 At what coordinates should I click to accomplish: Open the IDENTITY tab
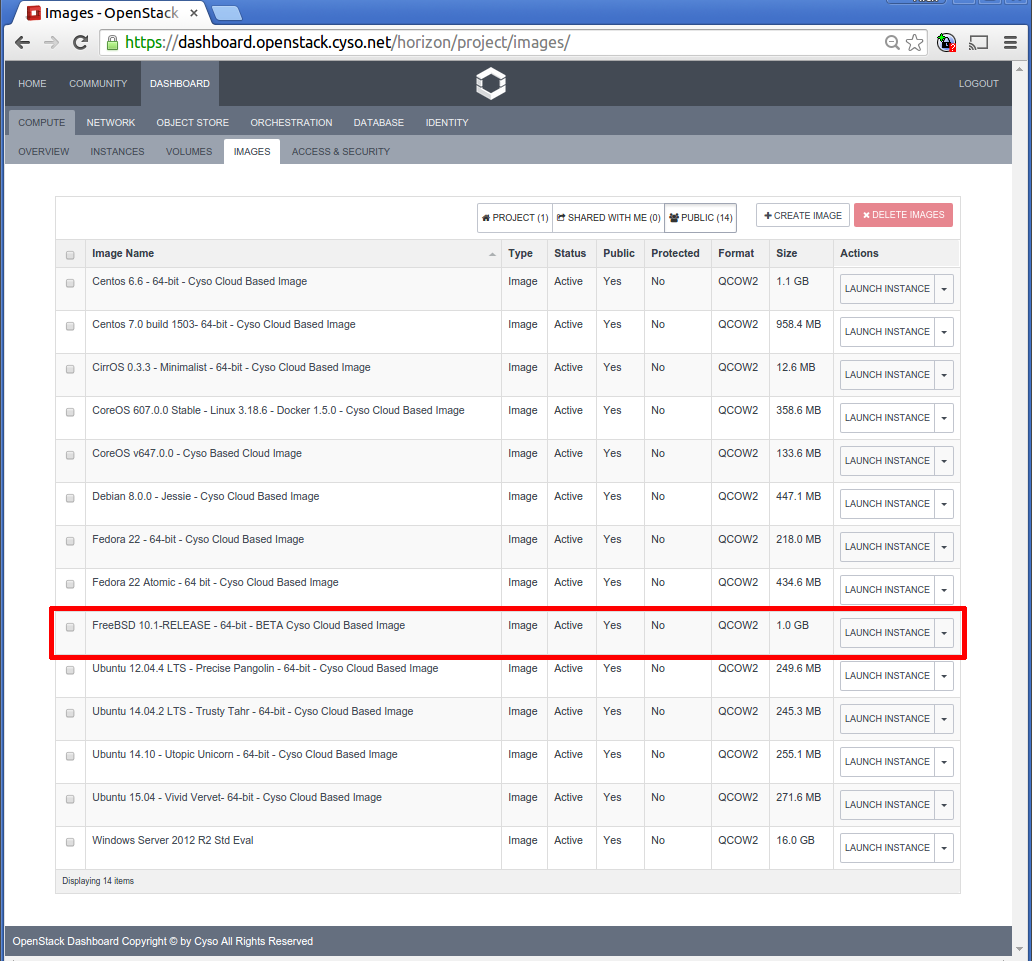[x=447, y=122]
